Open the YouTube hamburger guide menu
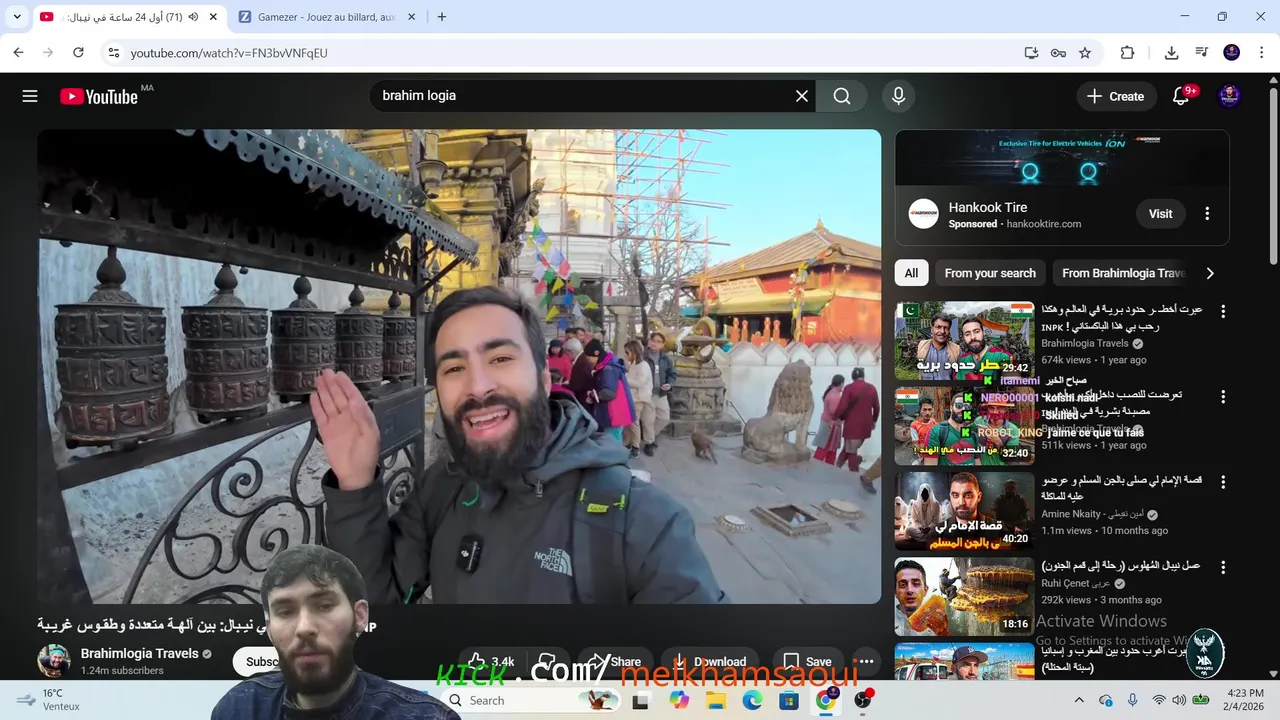 [x=30, y=96]
